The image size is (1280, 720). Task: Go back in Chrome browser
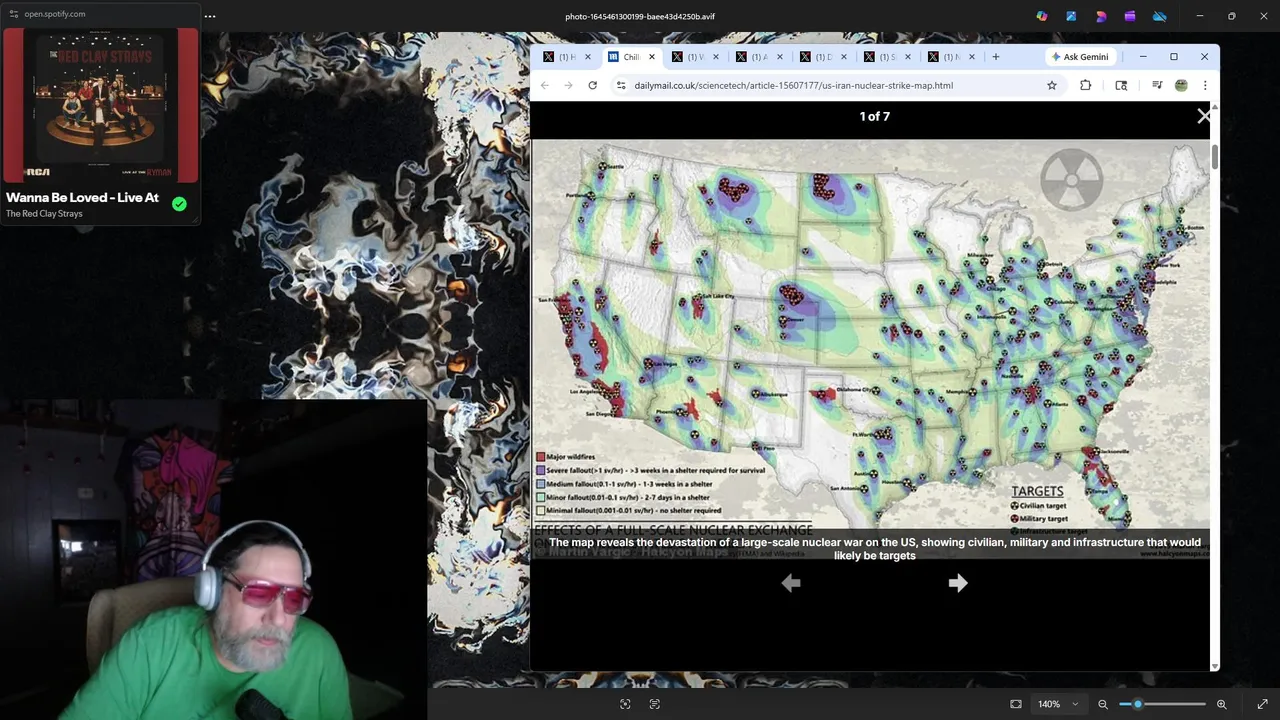(545, 85)
